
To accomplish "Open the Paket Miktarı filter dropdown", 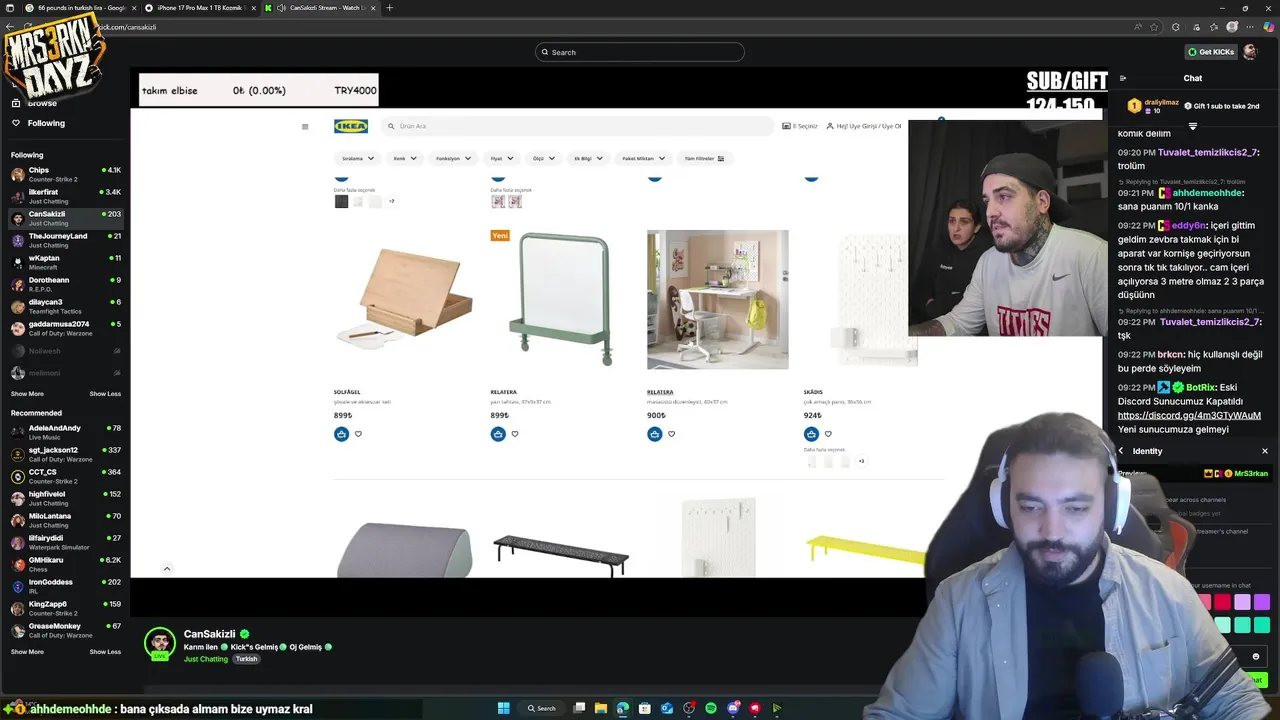I will tap(643, 158).
